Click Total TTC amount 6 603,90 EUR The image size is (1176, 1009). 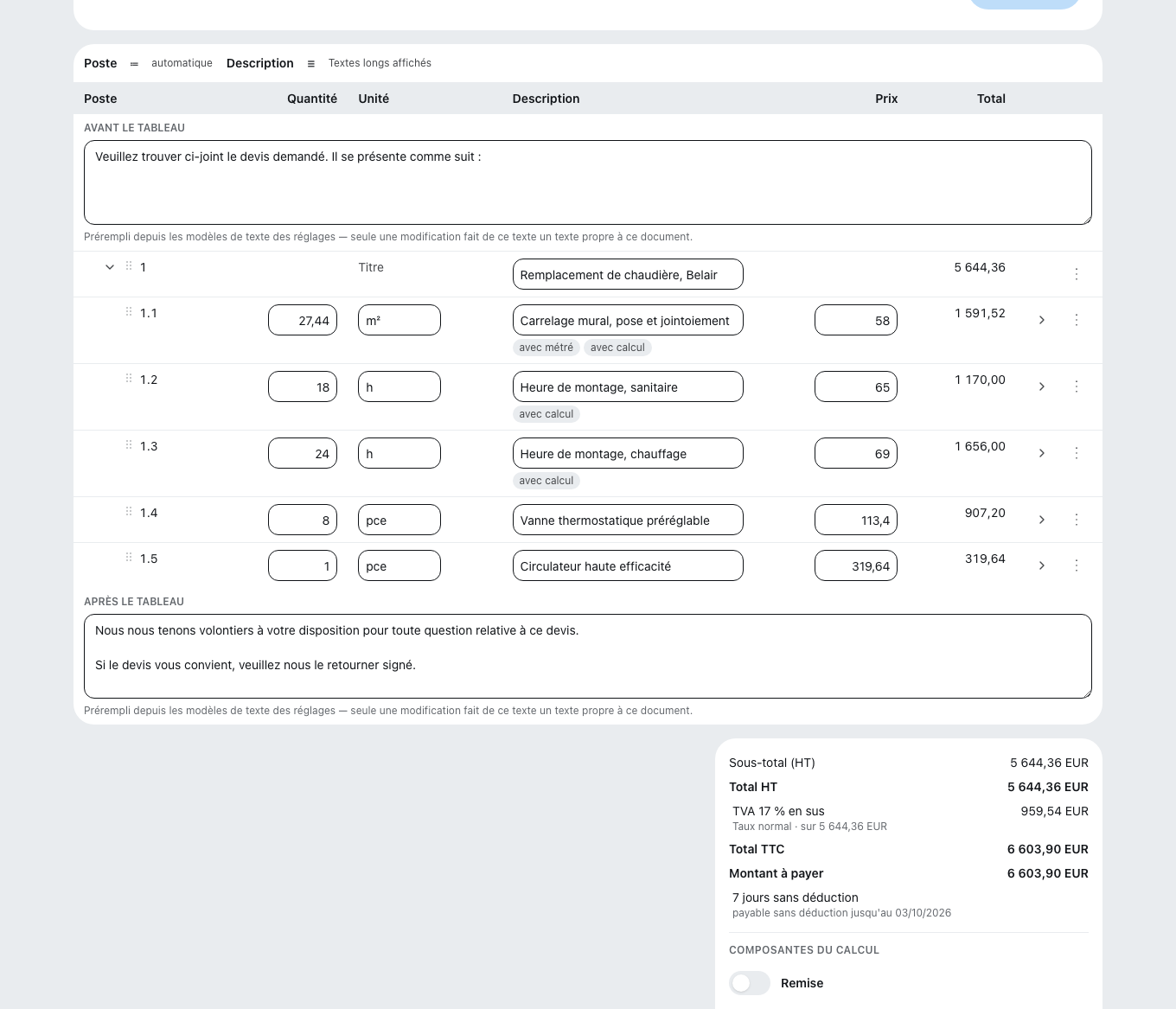point(1047,849)
